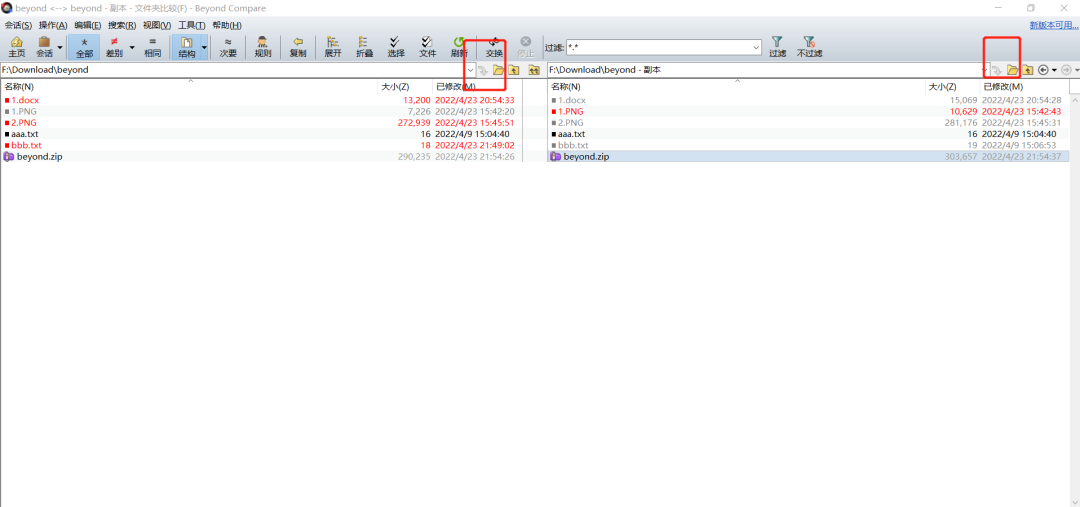Click in the right path field beyond - 副本
The image size is (1080, 507).
click(764, 70)
